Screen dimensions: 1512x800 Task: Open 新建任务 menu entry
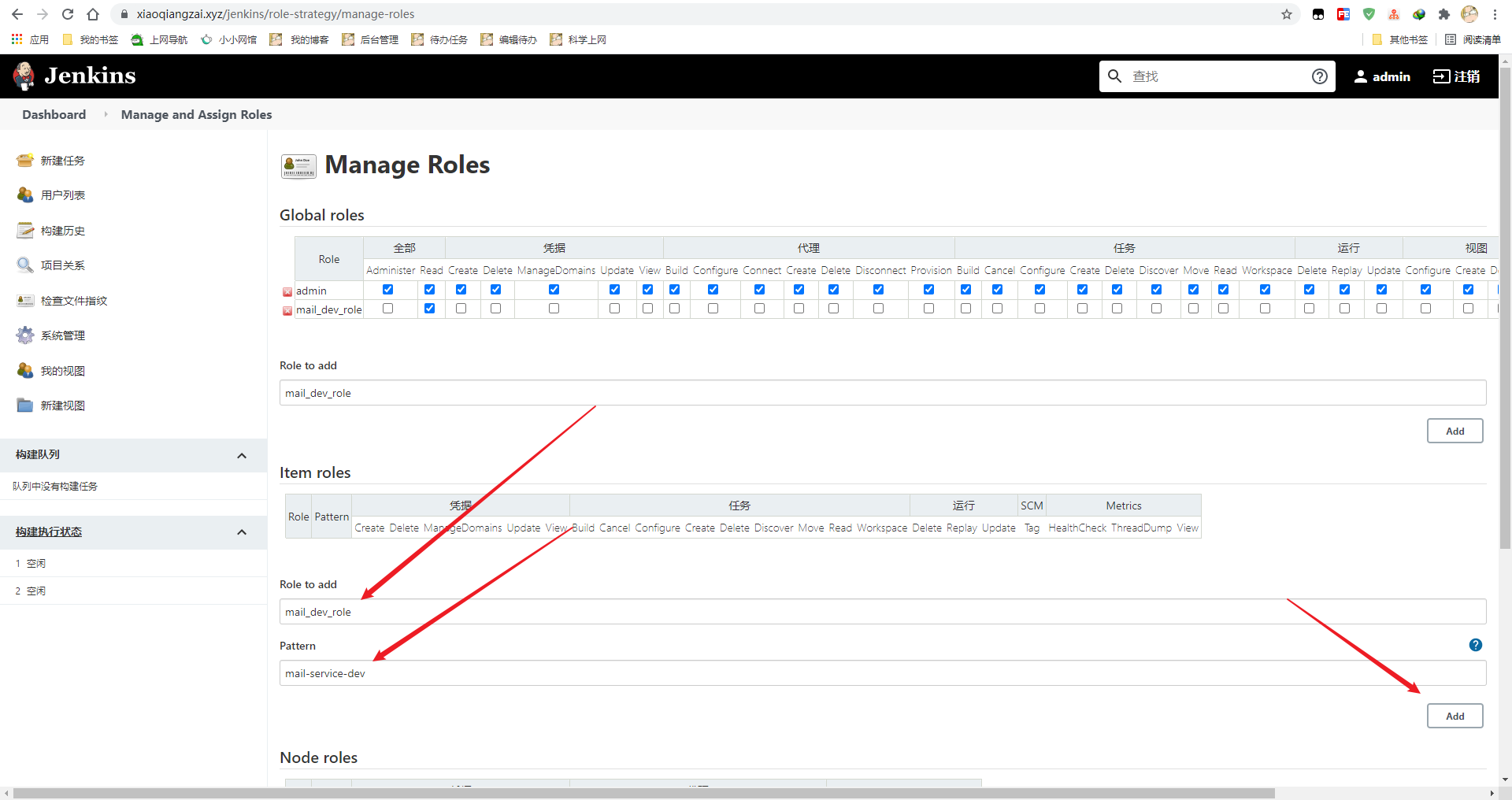click(63, 161)
